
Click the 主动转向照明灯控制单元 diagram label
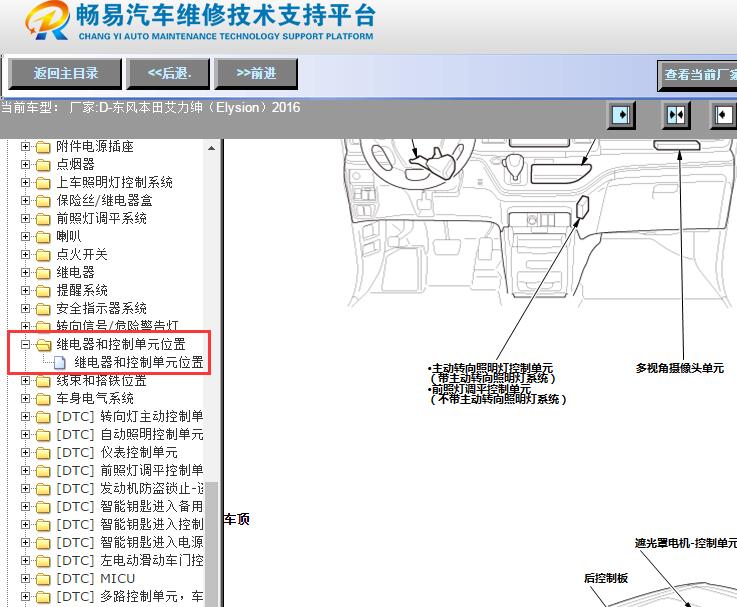(x=492, y=368)
